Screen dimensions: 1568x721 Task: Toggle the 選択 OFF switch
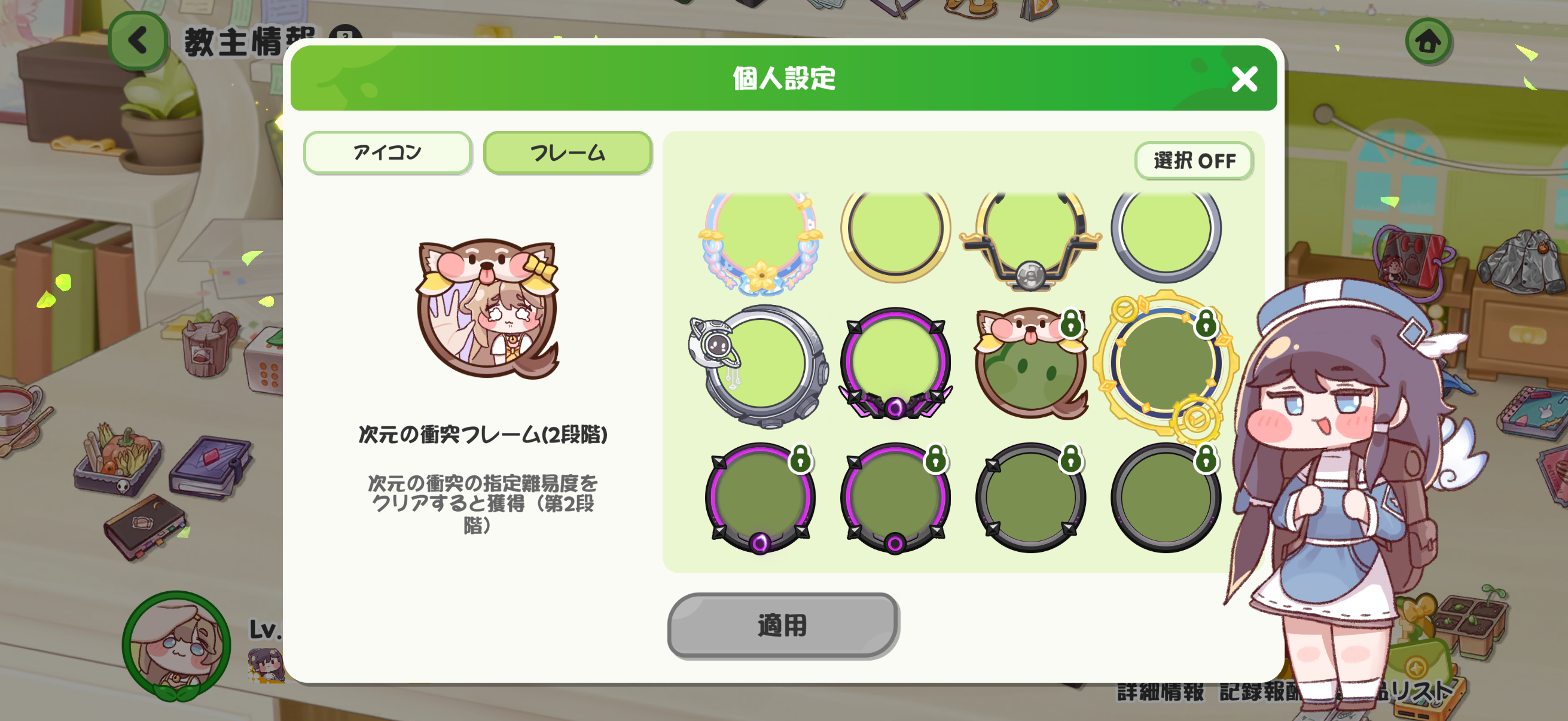coord(1193,161)
